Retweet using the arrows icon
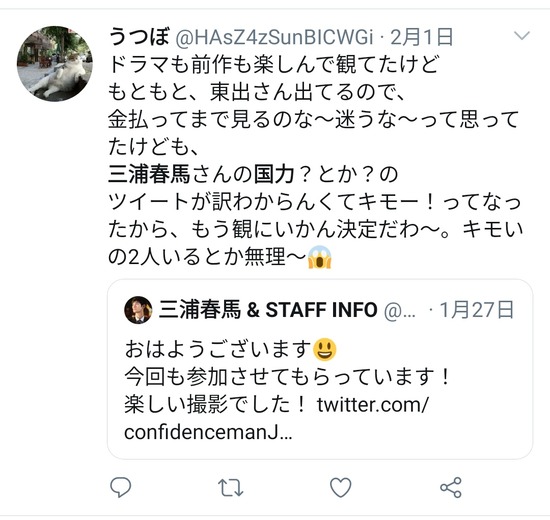The image size is (550, 520). [x=230, y=488]
